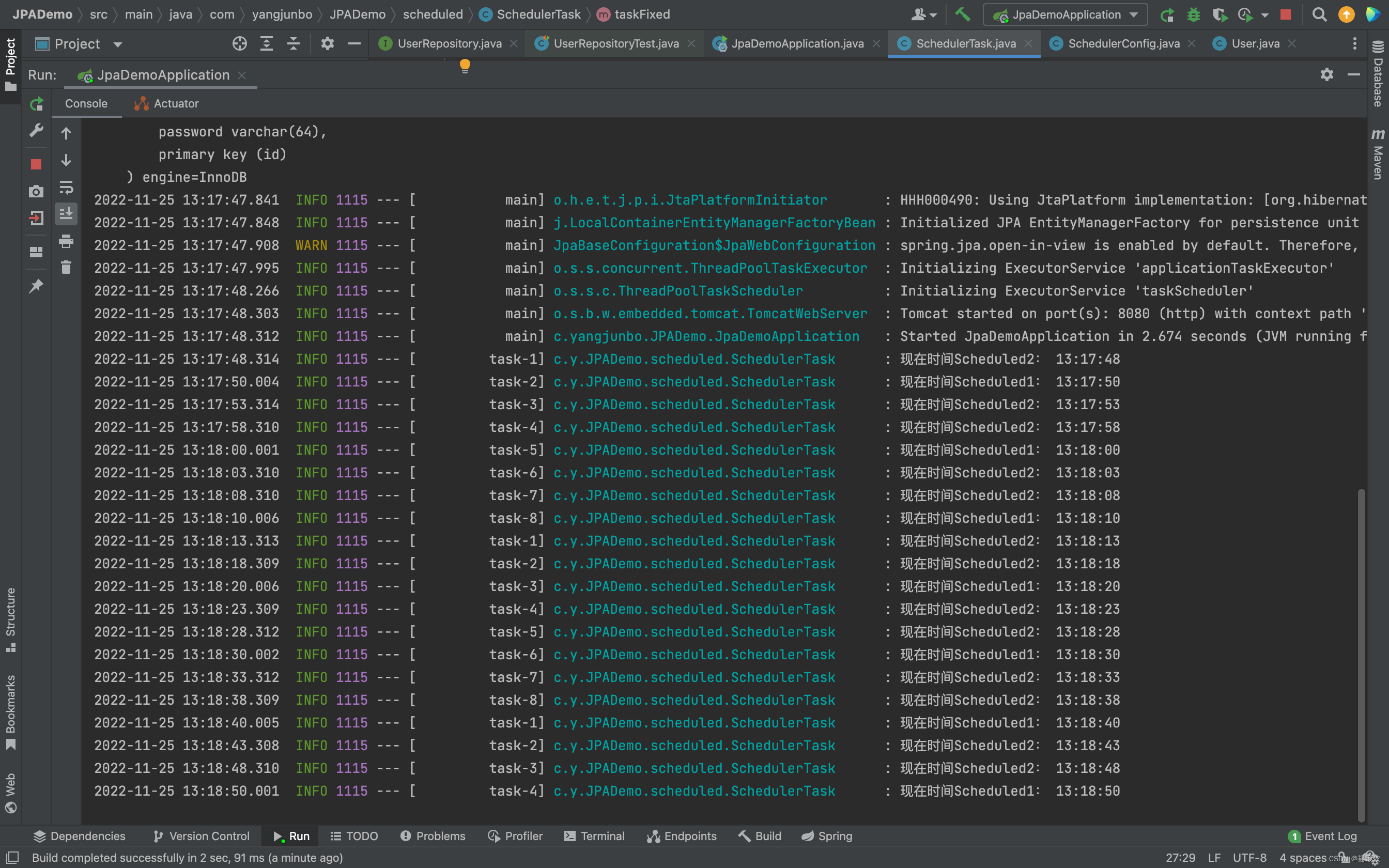Screen dimensions: 1389x868
Task: Click the print console icon
Action: click(66, 241)
